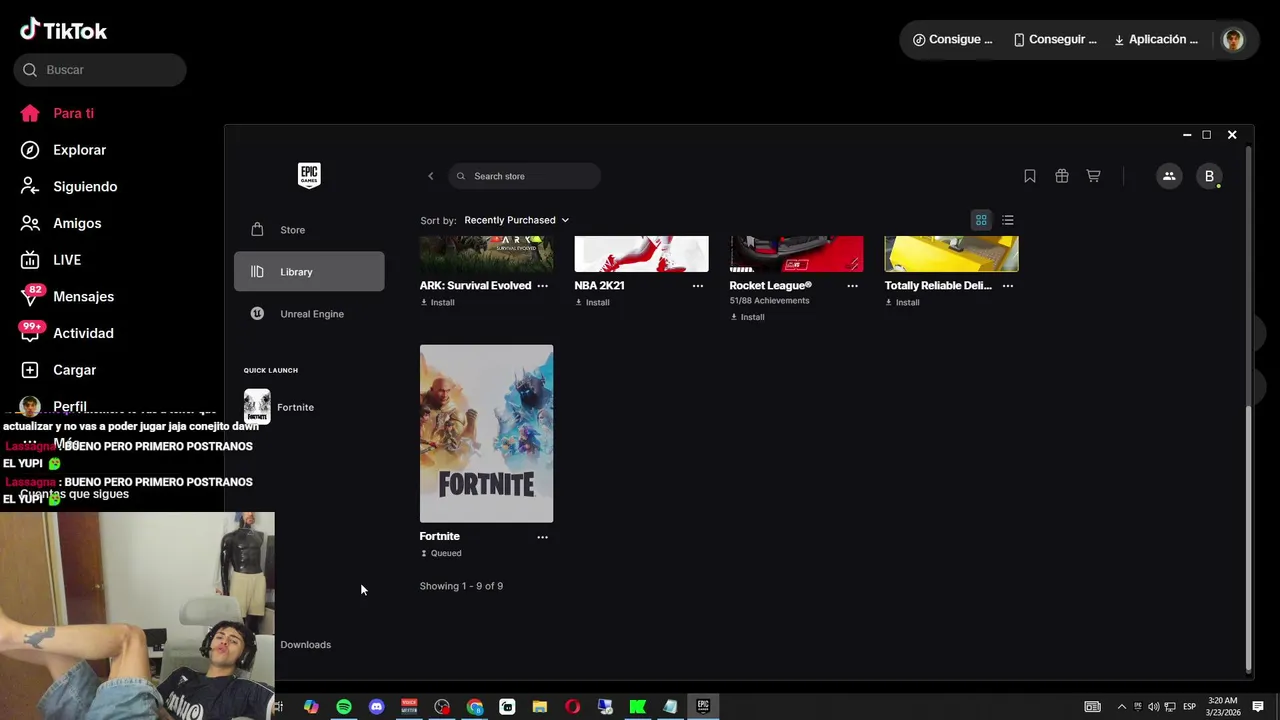Open Unreal Engine section

point(309,314)
